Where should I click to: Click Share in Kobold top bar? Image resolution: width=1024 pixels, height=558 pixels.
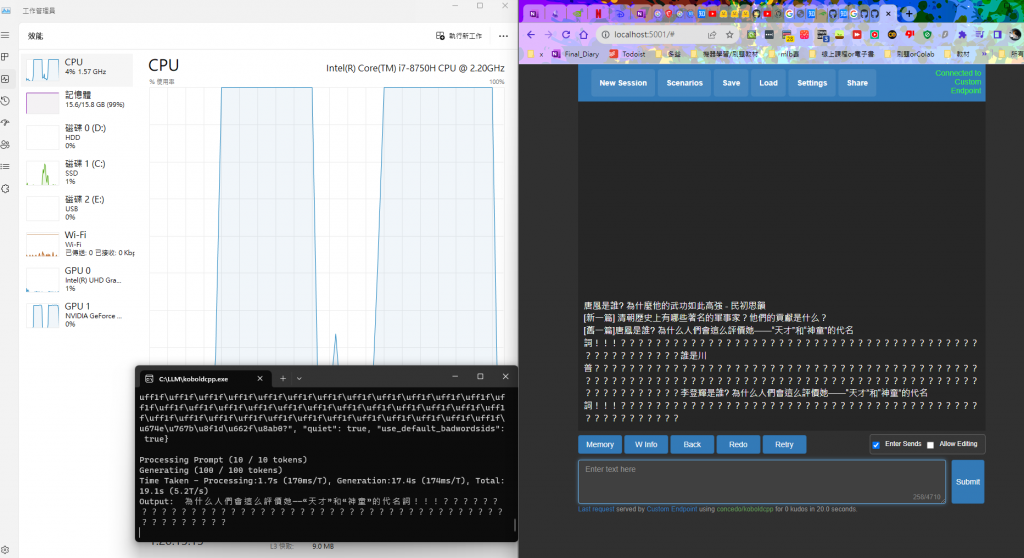[857, 83]
